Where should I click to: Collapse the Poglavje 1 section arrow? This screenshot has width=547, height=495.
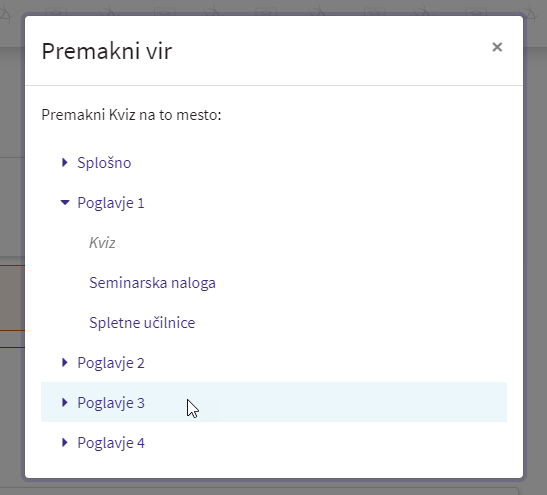[65, 202]
